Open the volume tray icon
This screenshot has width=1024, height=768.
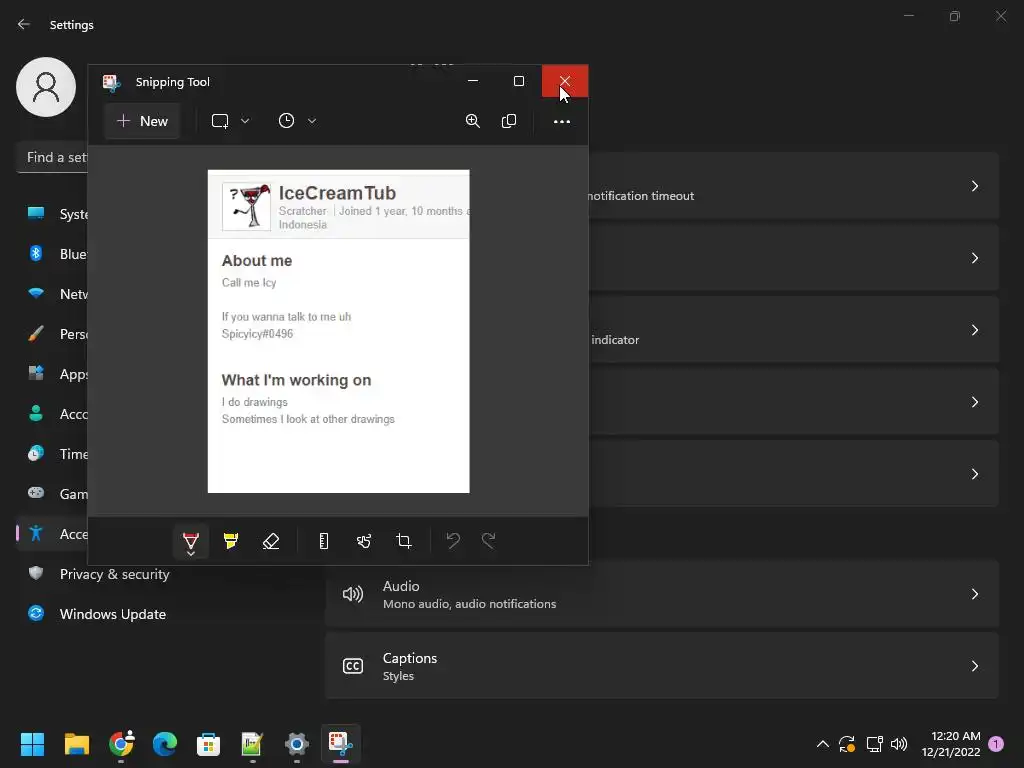coord(899,744)
